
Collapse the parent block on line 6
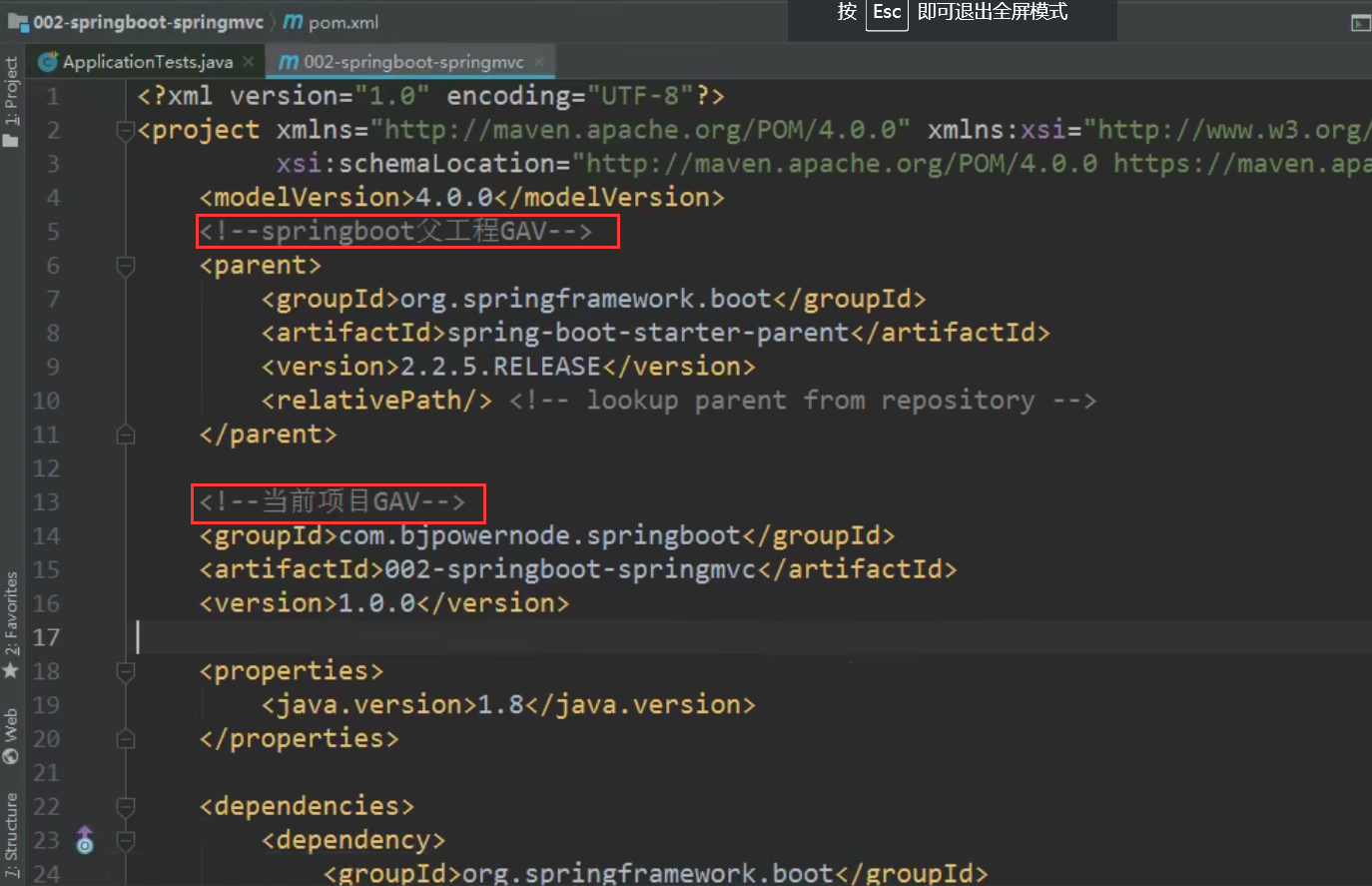[x=126, y=266]
